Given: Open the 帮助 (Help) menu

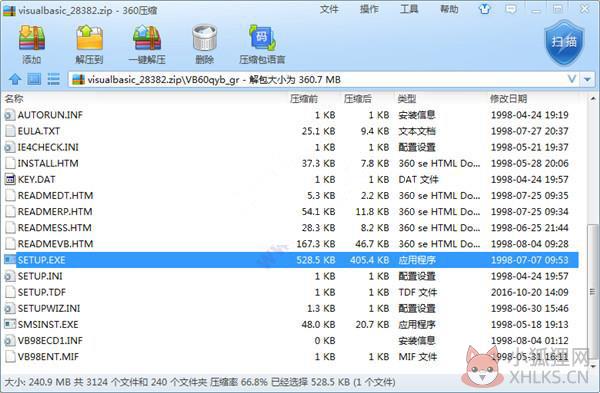Looking at the screenshot, I should point(449,10).
